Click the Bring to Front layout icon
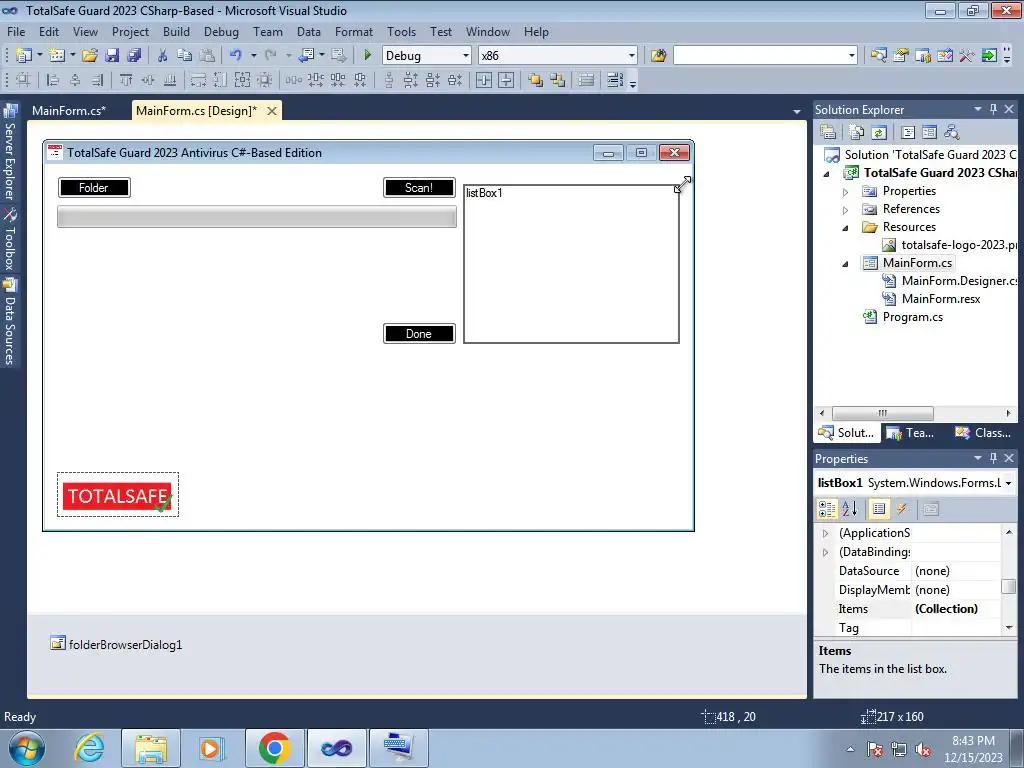This screenshot has width=1024, height=768. click(536, 80)
